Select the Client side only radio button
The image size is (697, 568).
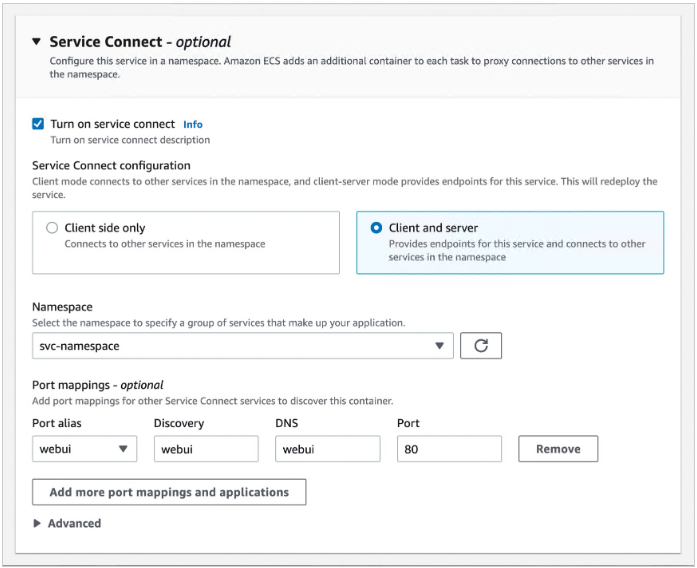point(52,228)
